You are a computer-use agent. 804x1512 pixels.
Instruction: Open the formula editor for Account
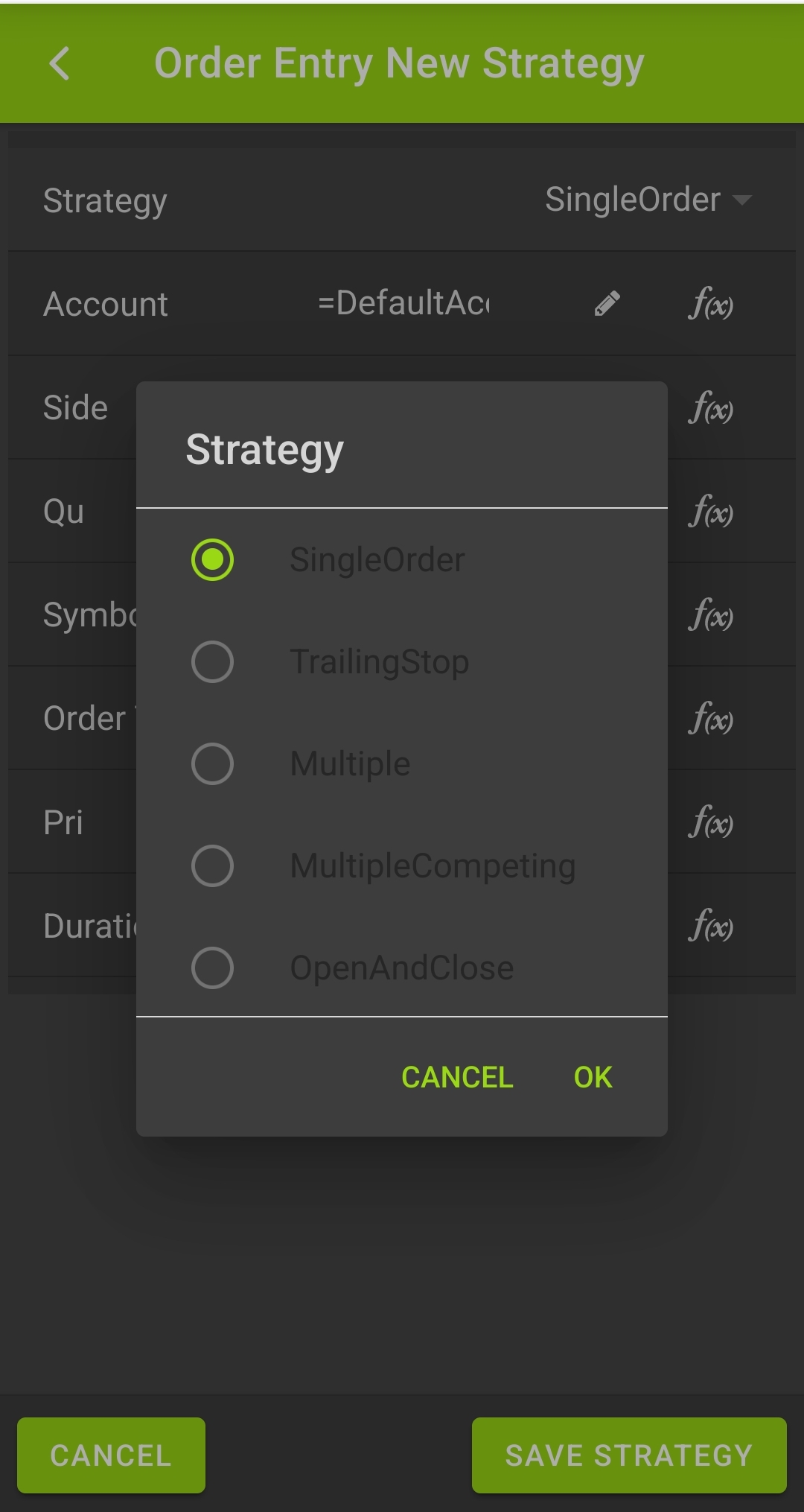[710, 304]
